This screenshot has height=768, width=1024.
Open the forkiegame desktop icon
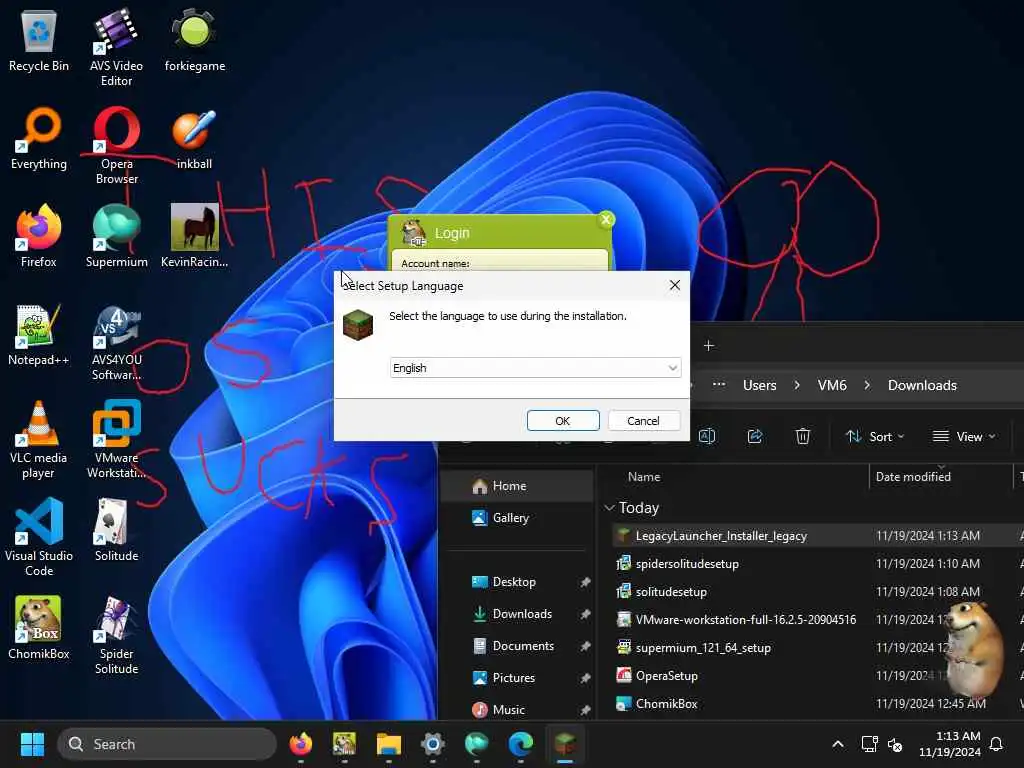click(x=195, y=40)
